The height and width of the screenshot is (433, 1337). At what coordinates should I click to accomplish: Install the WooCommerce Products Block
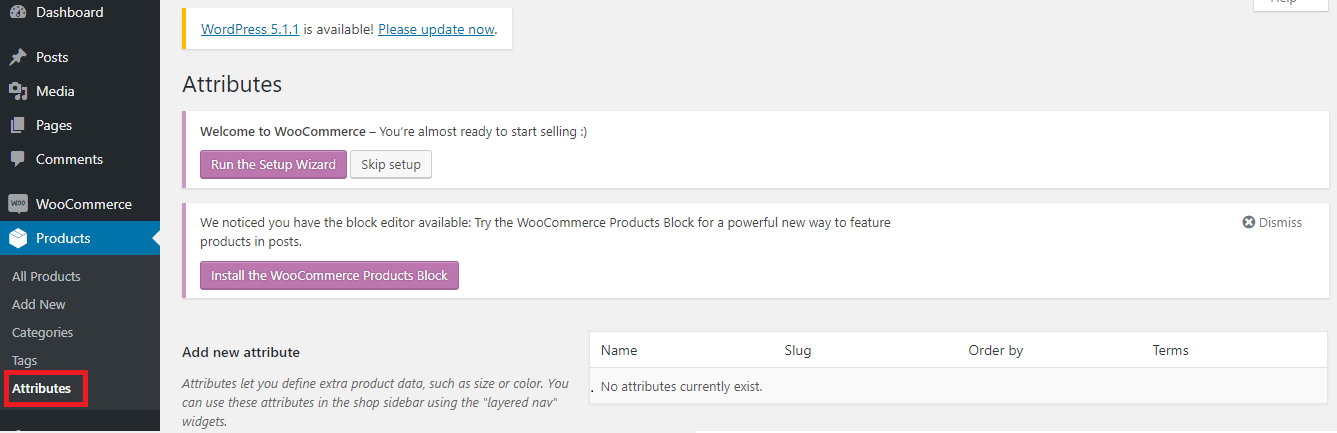point(329,275)
